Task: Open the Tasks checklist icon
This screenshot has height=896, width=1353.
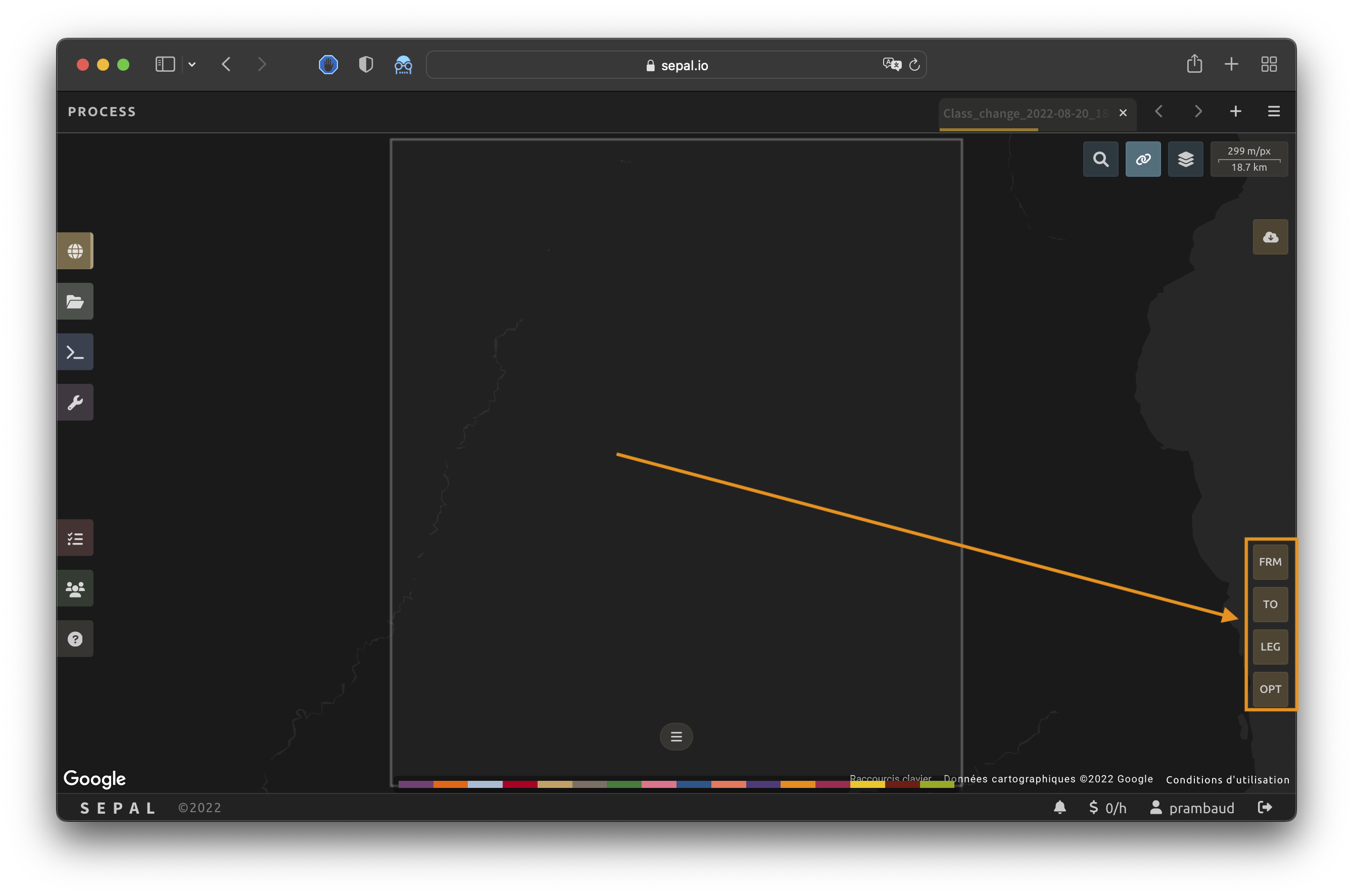Action: point(75,538)
